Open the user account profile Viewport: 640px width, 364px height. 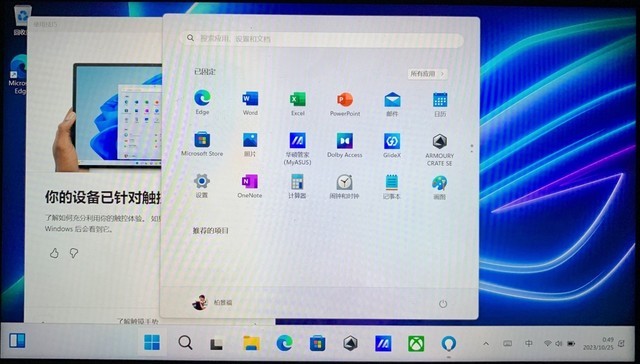click(x=212, y=302)
